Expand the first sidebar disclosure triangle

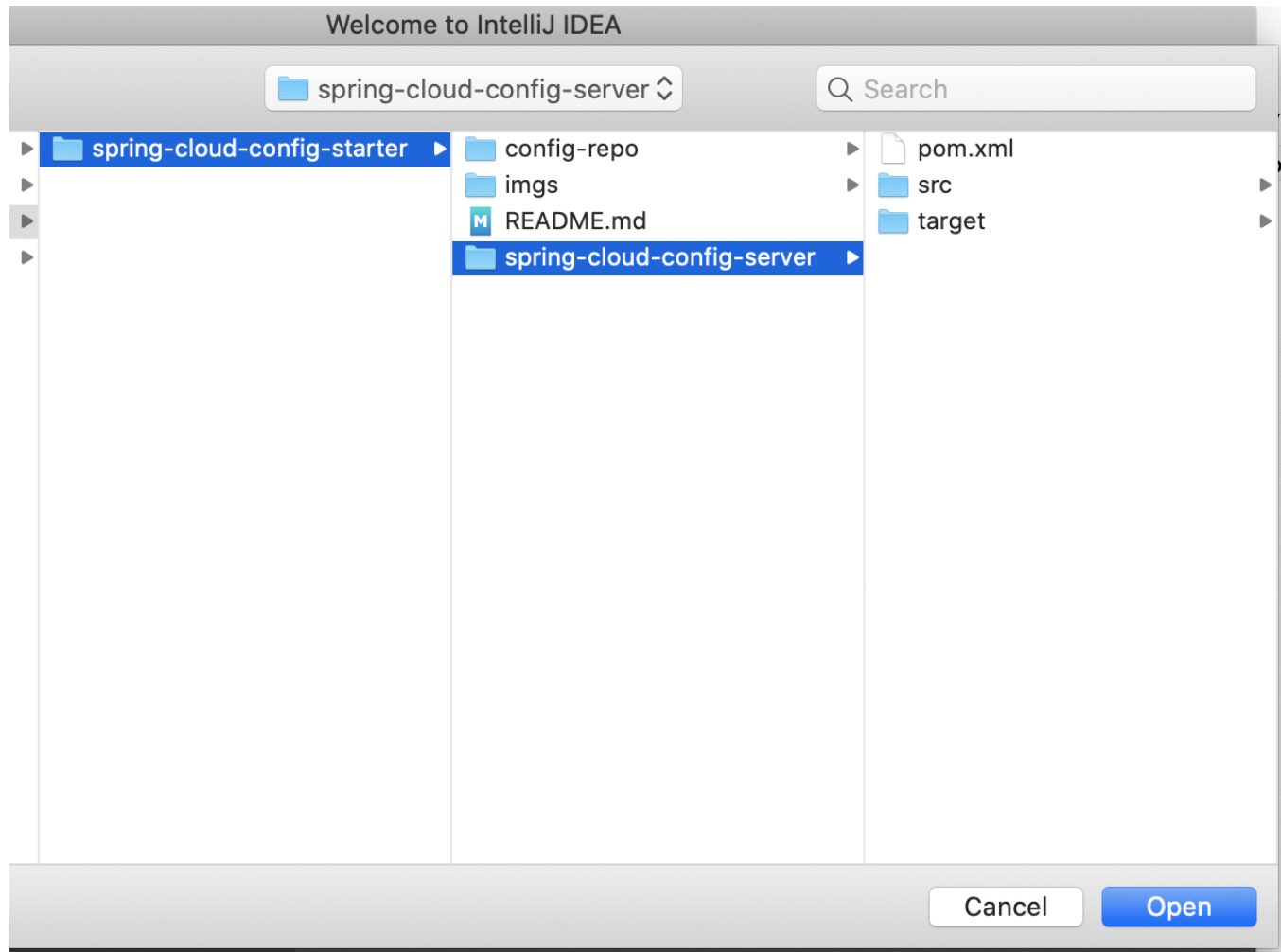[26, 149]
